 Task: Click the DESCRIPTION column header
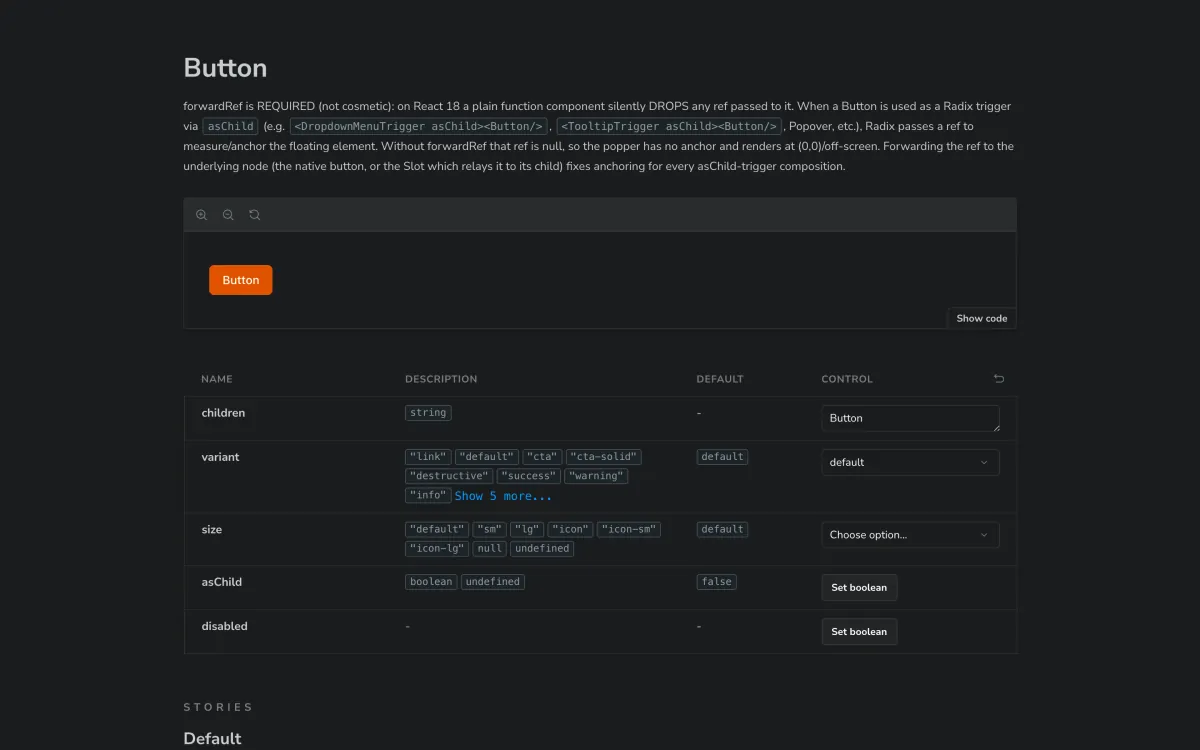(441, 379)
